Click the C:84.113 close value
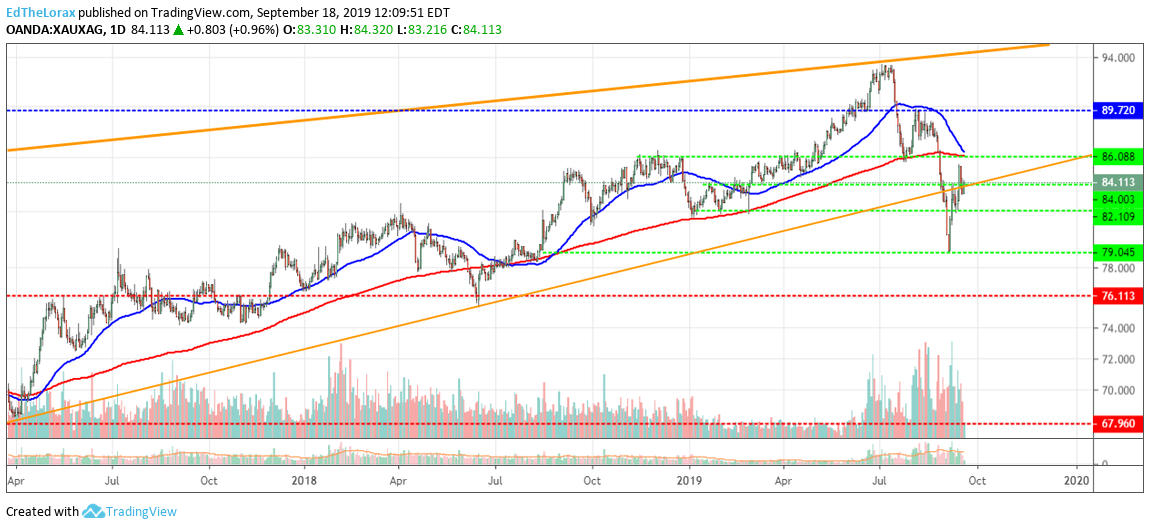1150x529 pixels. [x=475, y=30]
